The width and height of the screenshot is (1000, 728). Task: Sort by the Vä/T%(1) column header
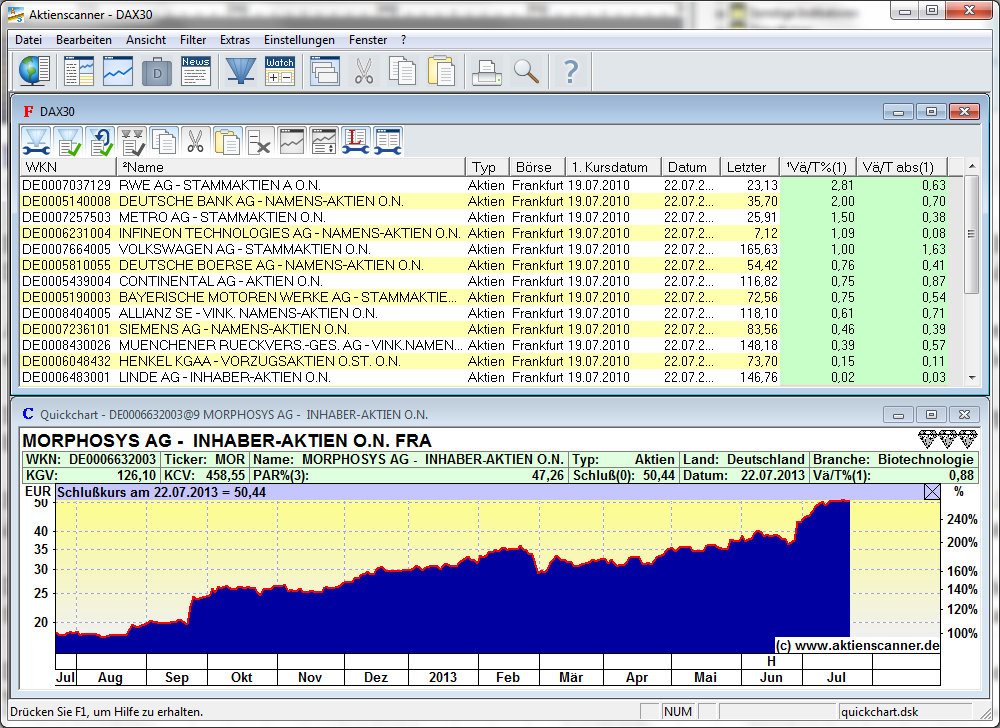pos(817,167)
